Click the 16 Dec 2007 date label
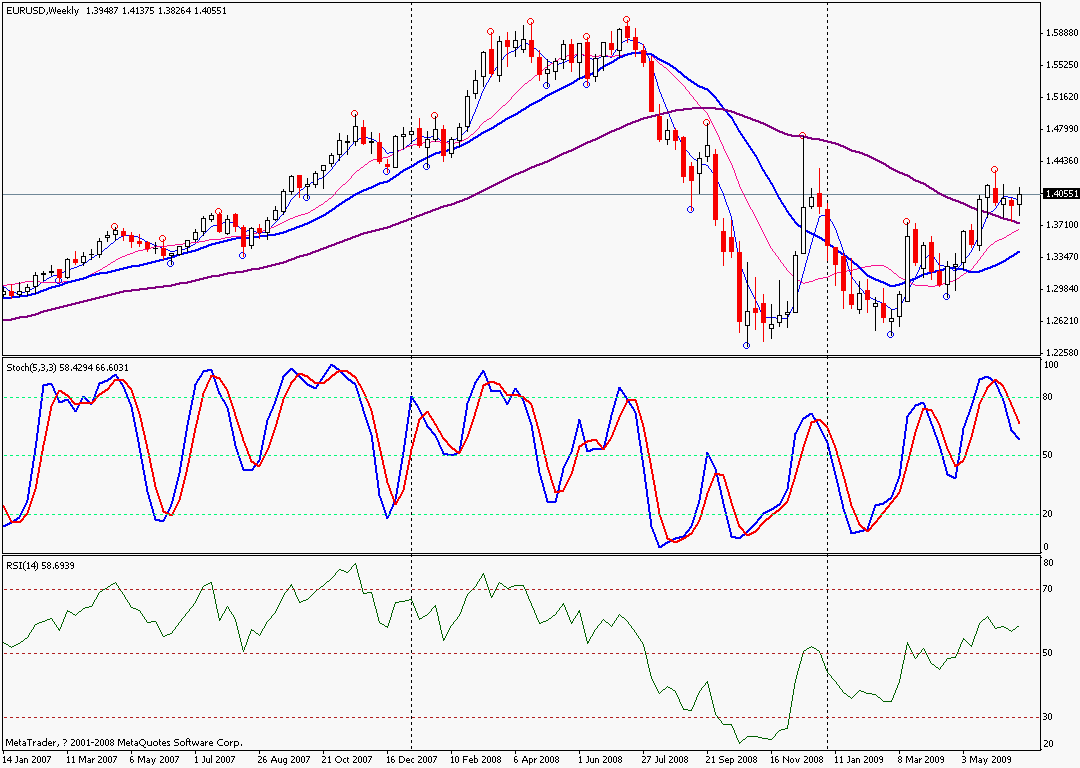Viewport: 1080px width, 768px height. pyautogui.click(x=411, y=760)
